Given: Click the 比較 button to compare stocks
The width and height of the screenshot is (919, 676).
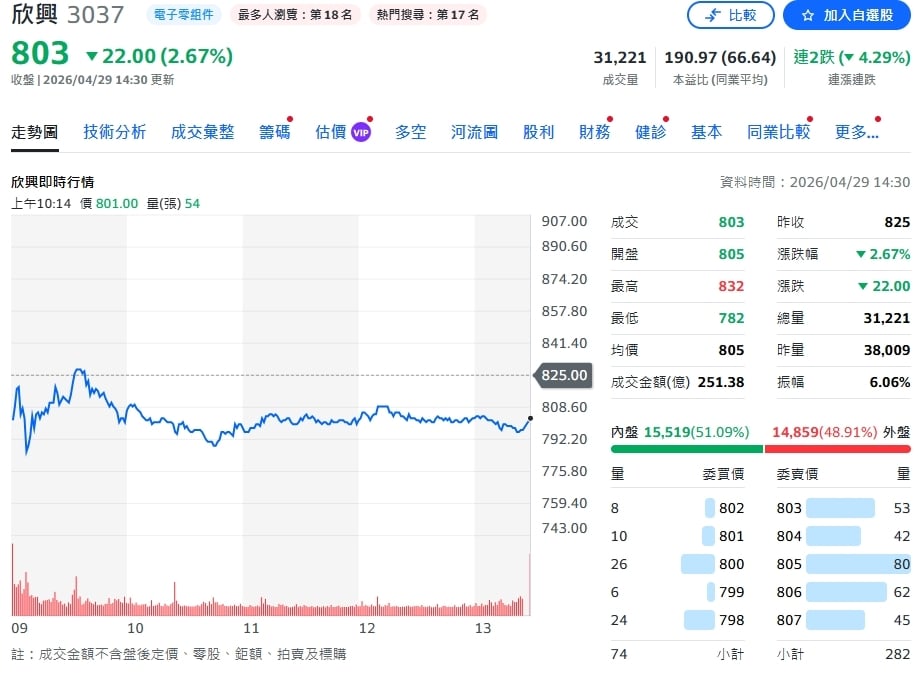Looking at the screenshot, I should coord(731,15).
